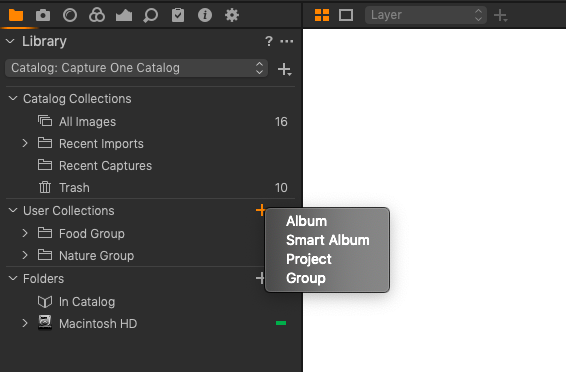Viewport: 566px width, 372px height.
Task: Click the orange plus beside User Collections
Action: click(261, 210)
